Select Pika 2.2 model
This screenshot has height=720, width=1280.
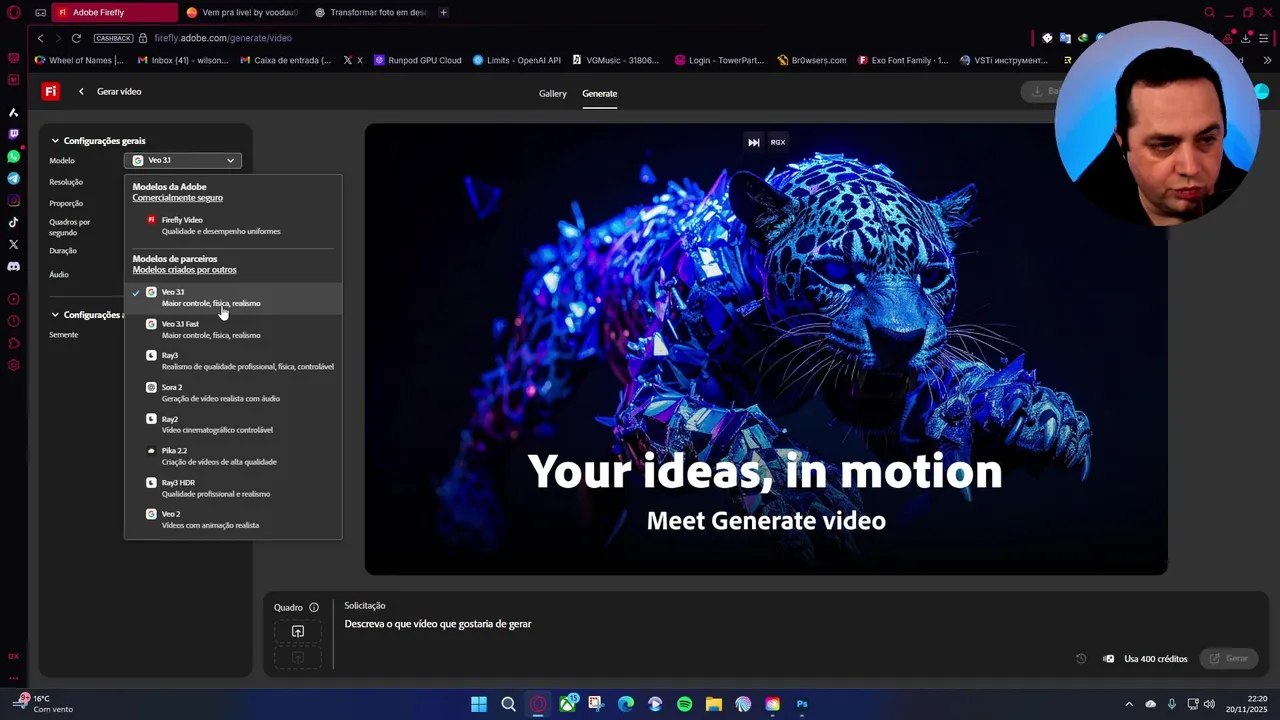pyautogui.click(x=233, y=456)
